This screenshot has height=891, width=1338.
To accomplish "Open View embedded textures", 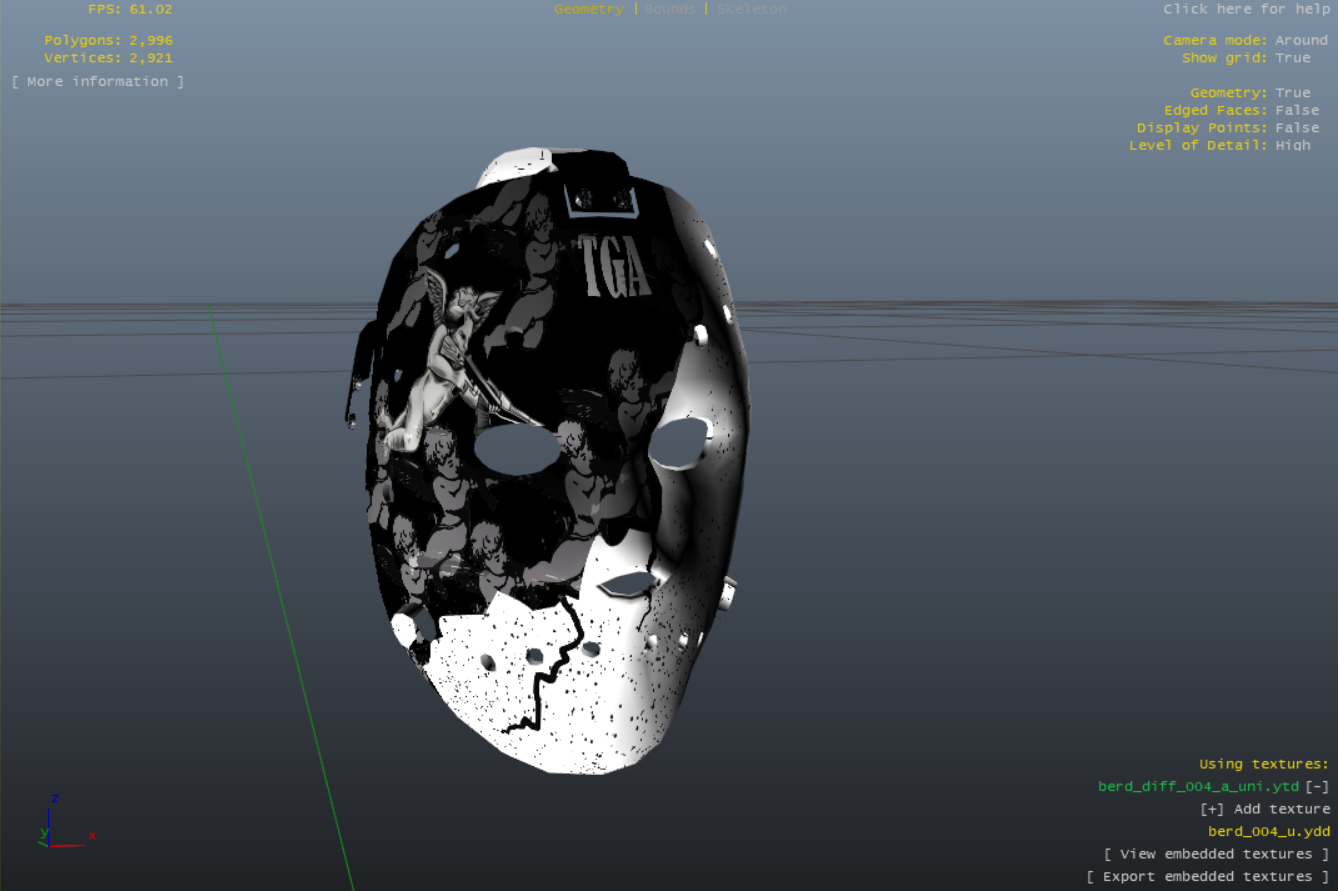I will (1217, 854).
